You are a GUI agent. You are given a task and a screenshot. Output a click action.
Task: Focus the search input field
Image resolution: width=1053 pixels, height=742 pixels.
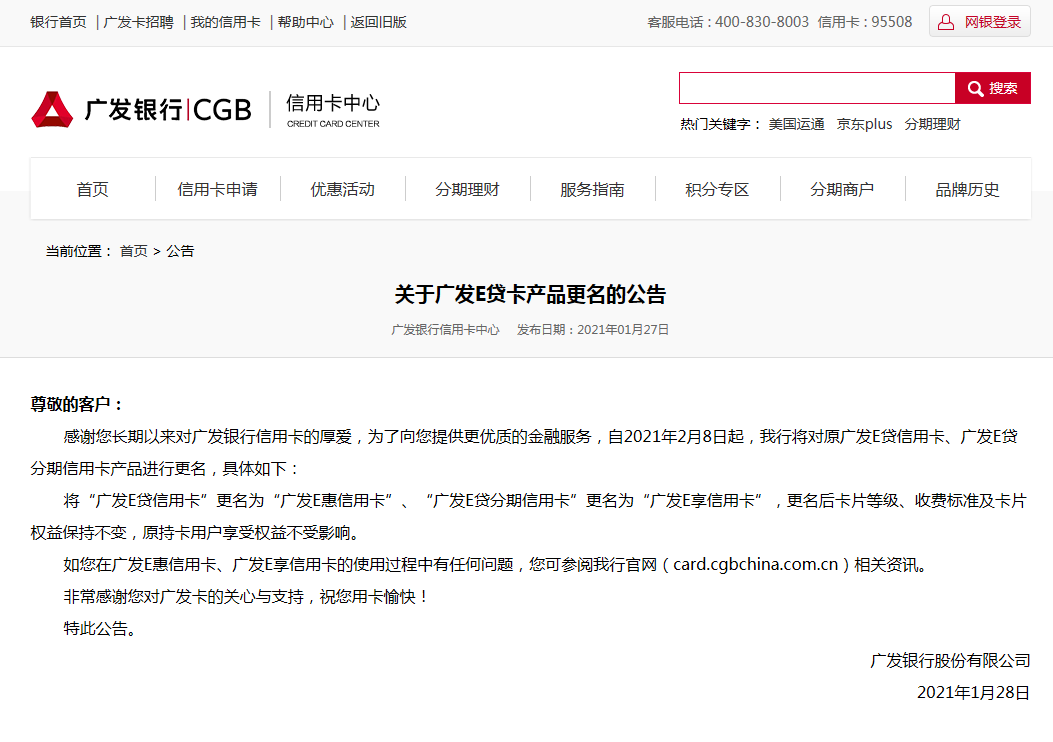tap(817, 88)
